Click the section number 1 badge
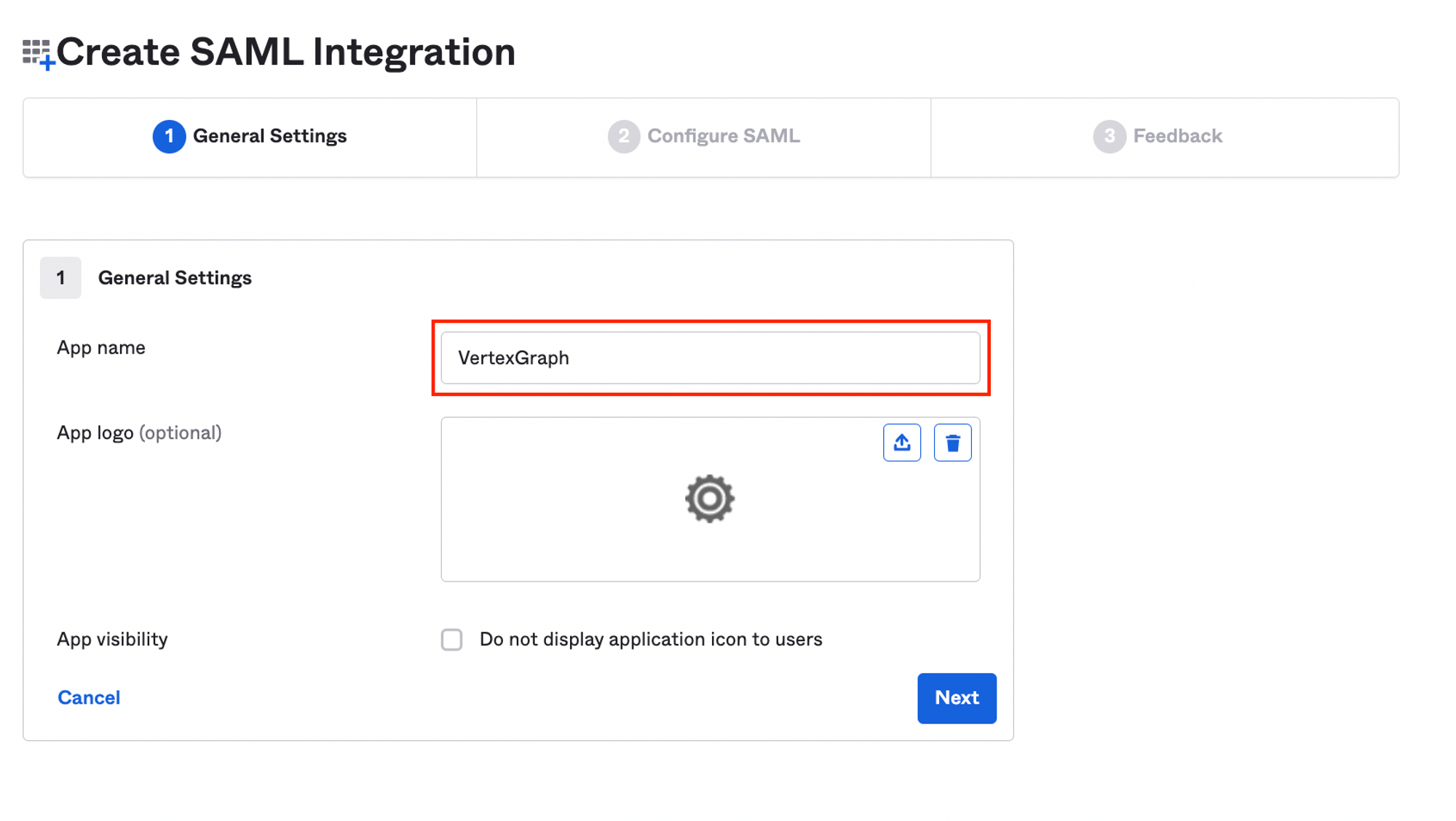 click(x=60, y=278)
